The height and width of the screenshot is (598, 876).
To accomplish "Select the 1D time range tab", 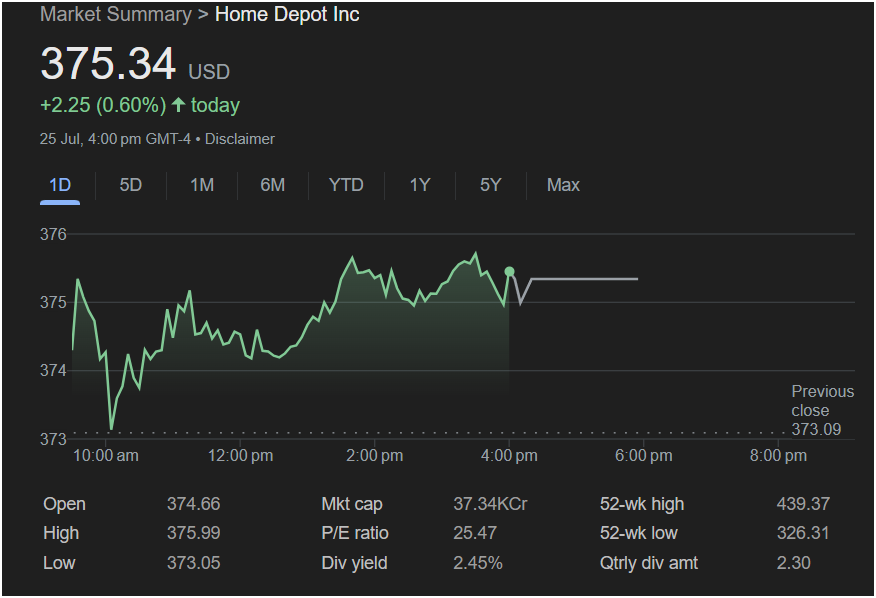I will (60, 185).
